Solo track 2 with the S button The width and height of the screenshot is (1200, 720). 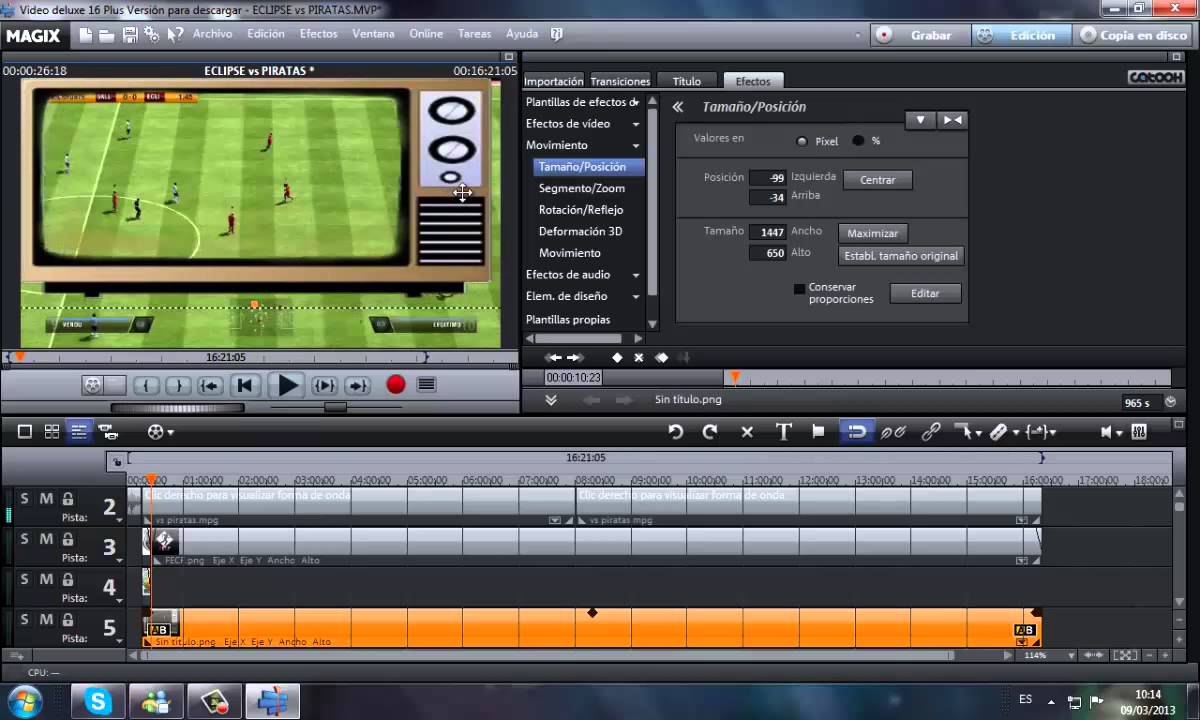25,498
